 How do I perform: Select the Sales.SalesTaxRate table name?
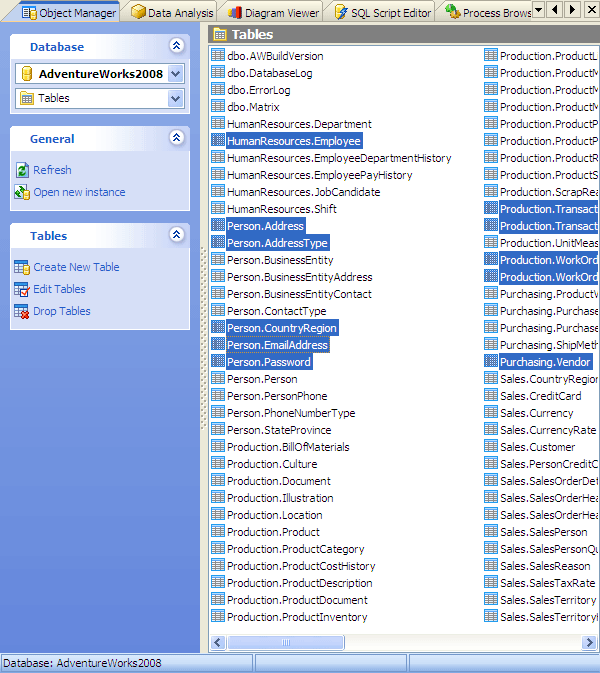pos(548,583)
